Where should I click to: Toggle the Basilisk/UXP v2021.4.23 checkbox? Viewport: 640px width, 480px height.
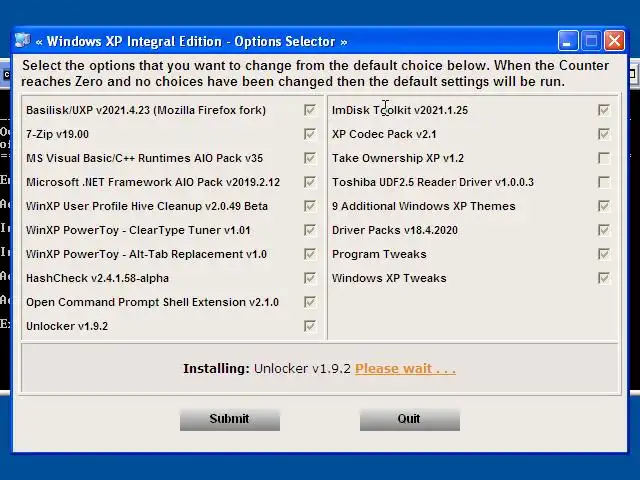click(310, 110)
